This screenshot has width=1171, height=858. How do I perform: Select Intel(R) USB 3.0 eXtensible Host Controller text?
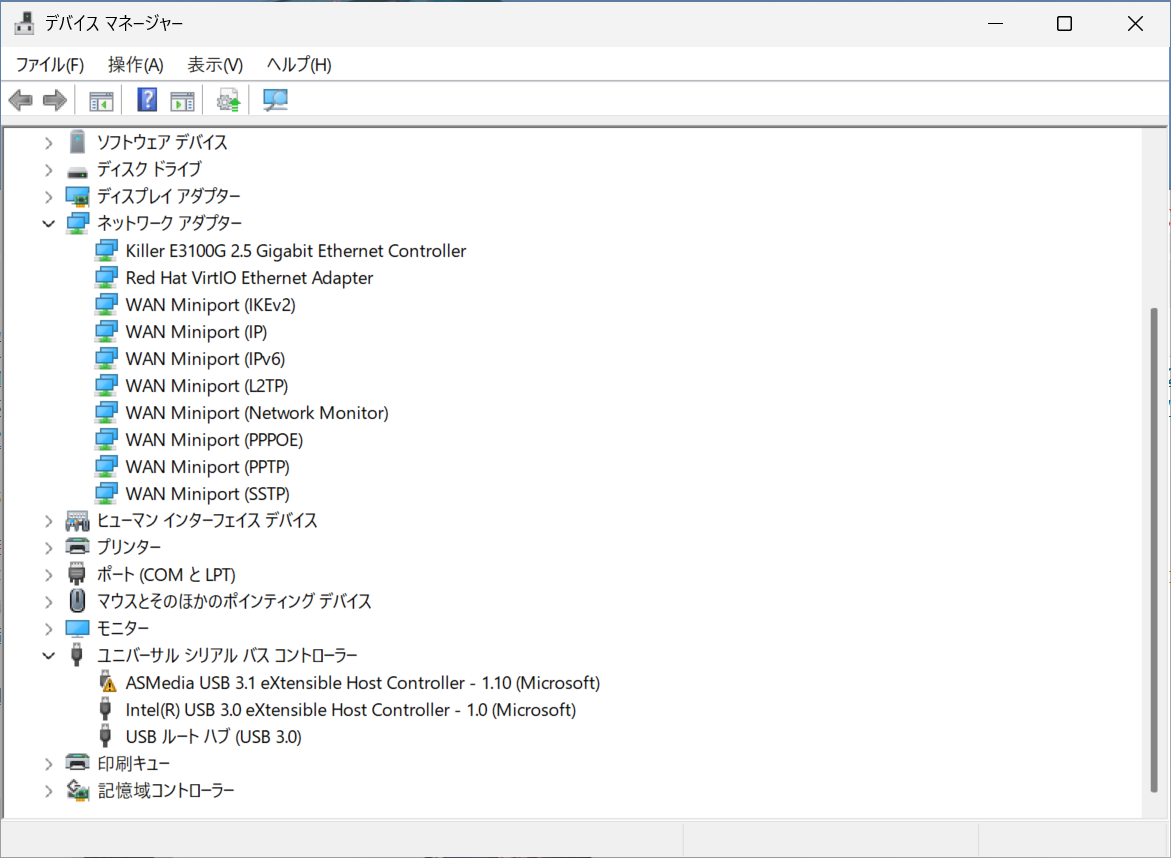click(x=351, y=709)
